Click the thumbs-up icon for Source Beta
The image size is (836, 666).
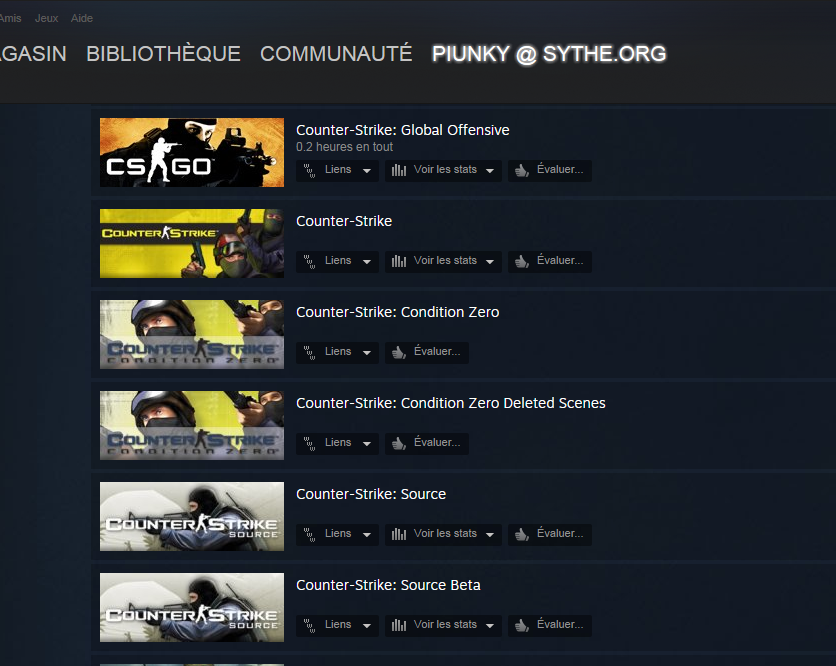522,625
